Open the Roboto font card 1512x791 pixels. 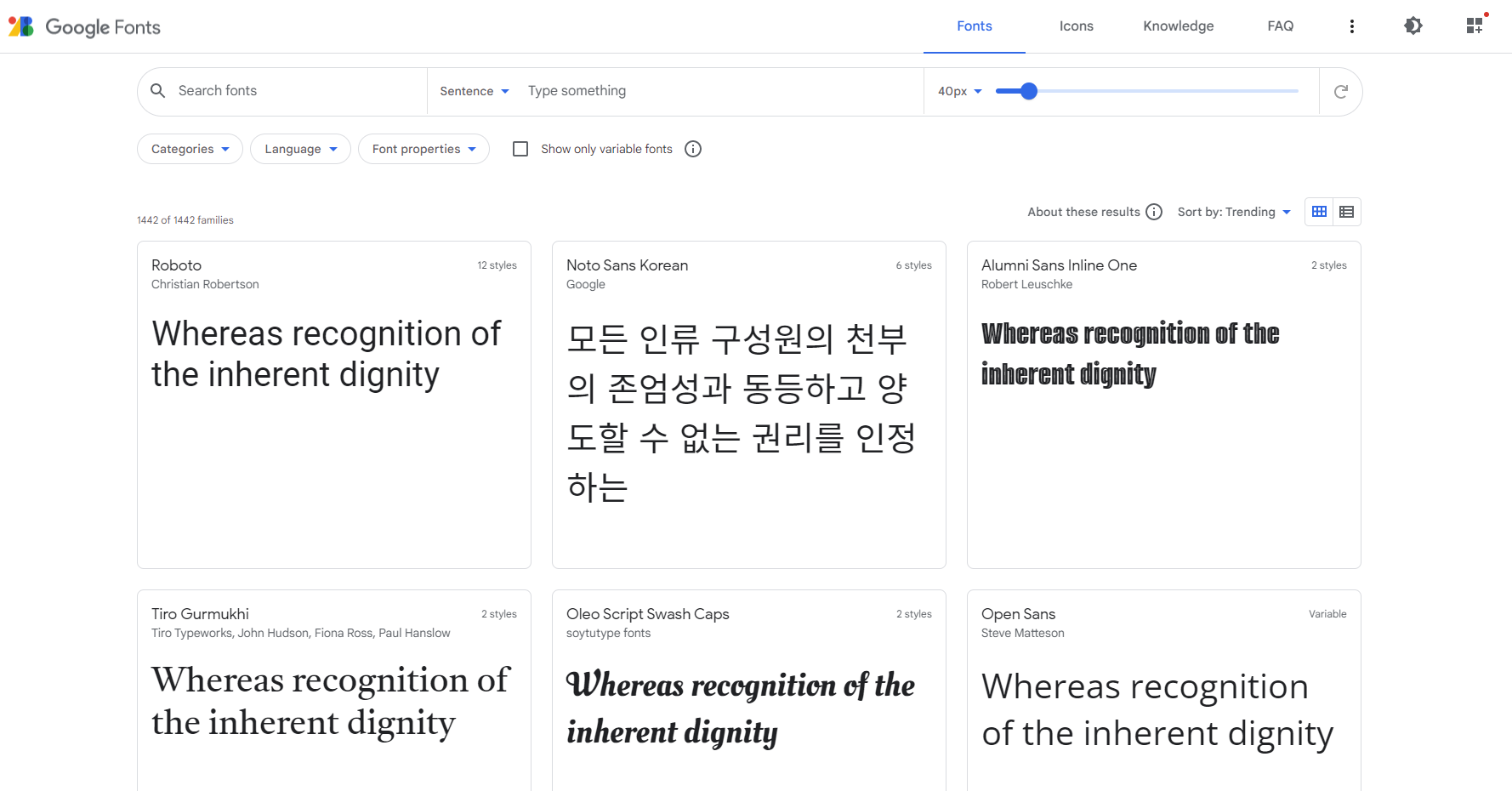click(334, 405)
